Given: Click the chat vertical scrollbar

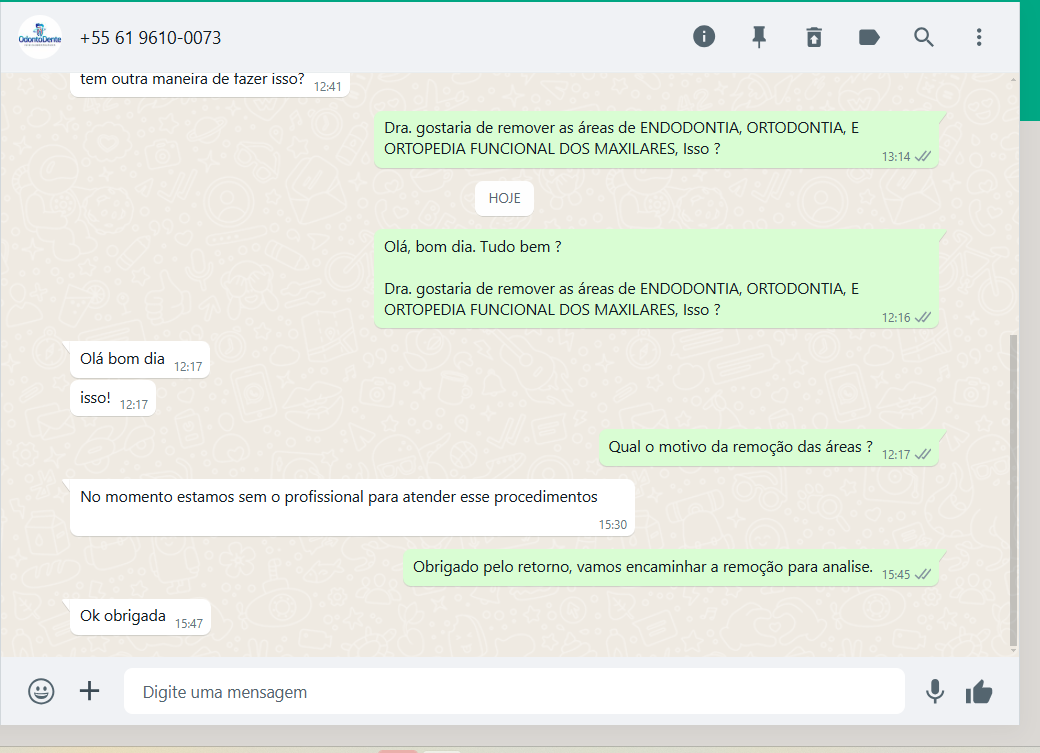Looking at the screenshot, I should [1013, 490].
